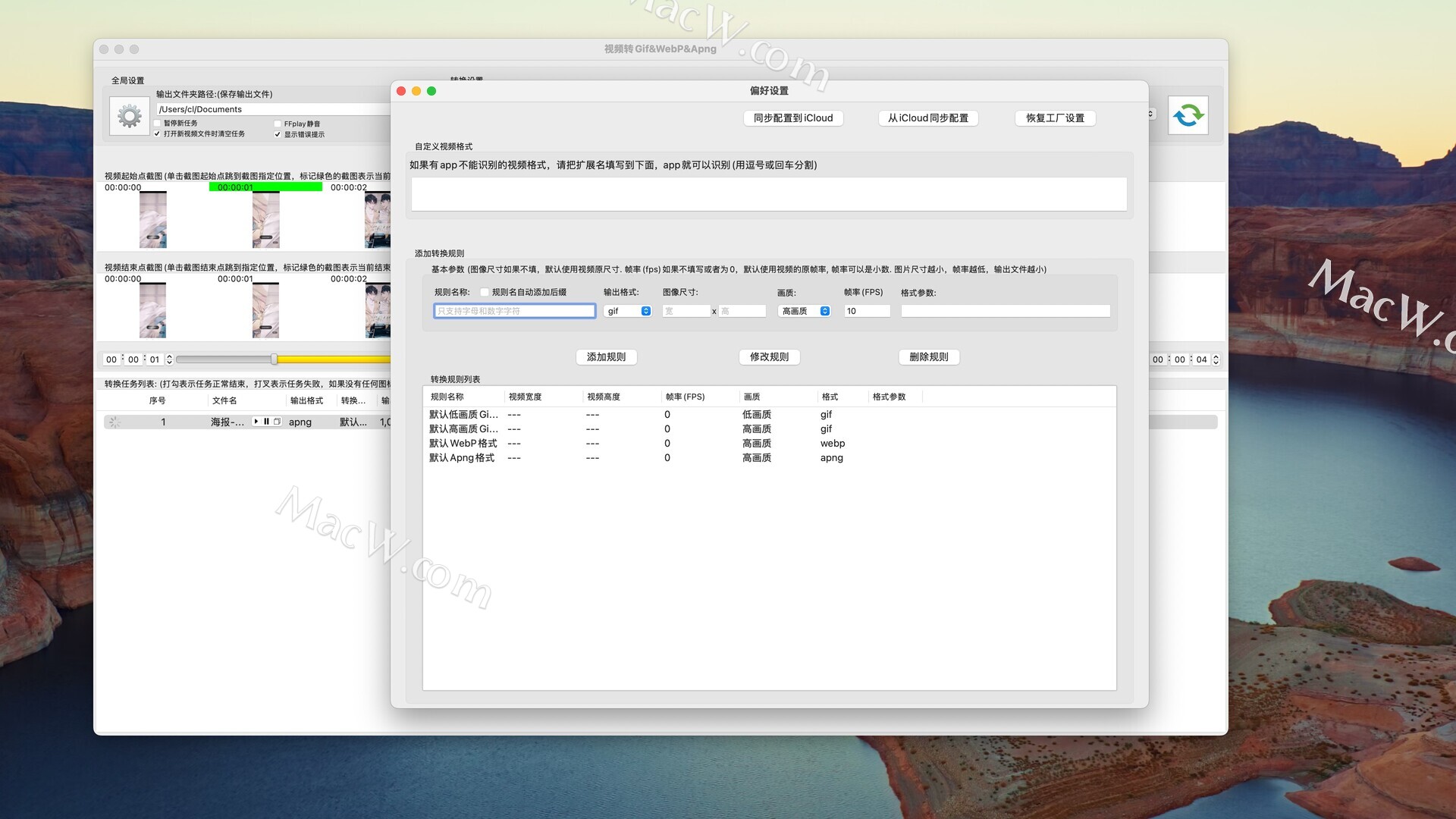1456x819 pixels.
Task: Select the 00:00:01 start-point thumbnail
Action: (265, 219)
